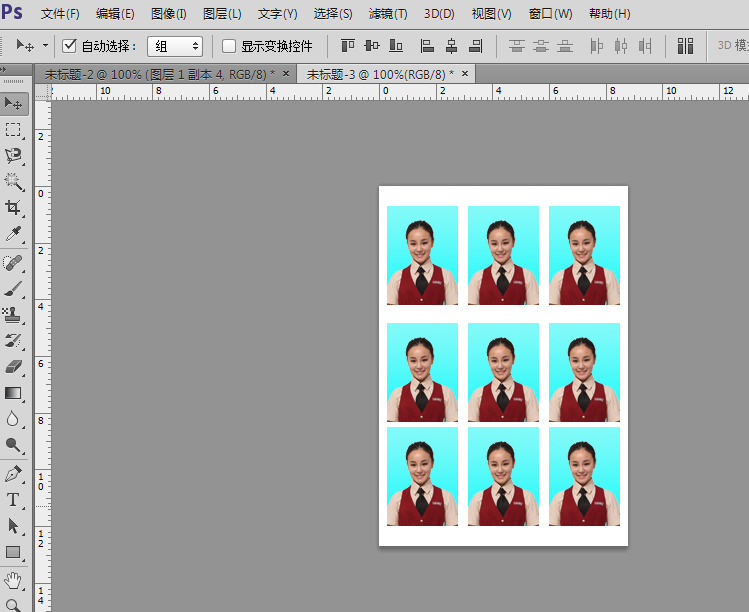Close the 未标题-3 document tab
Viewport: 749px width, 612px height.
[464, 74]
